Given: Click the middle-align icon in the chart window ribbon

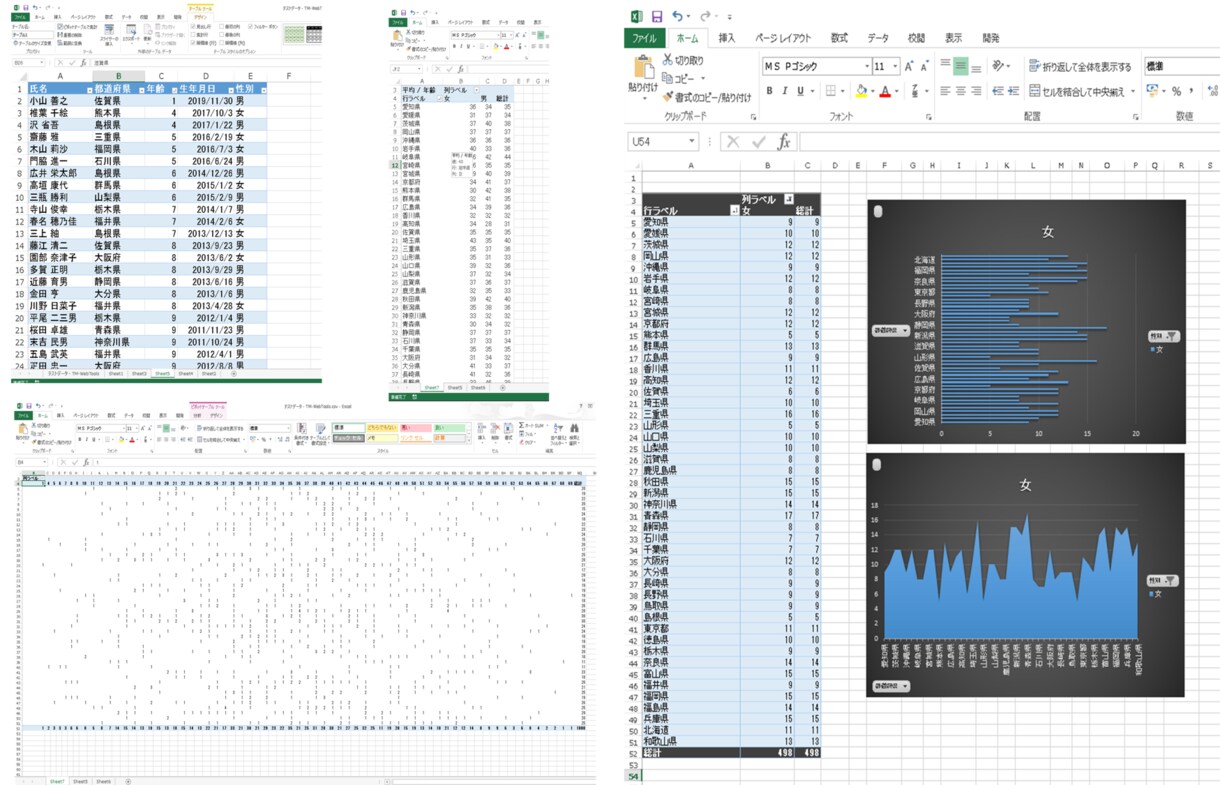Looking at the screenshot, I should coord(961,66).
